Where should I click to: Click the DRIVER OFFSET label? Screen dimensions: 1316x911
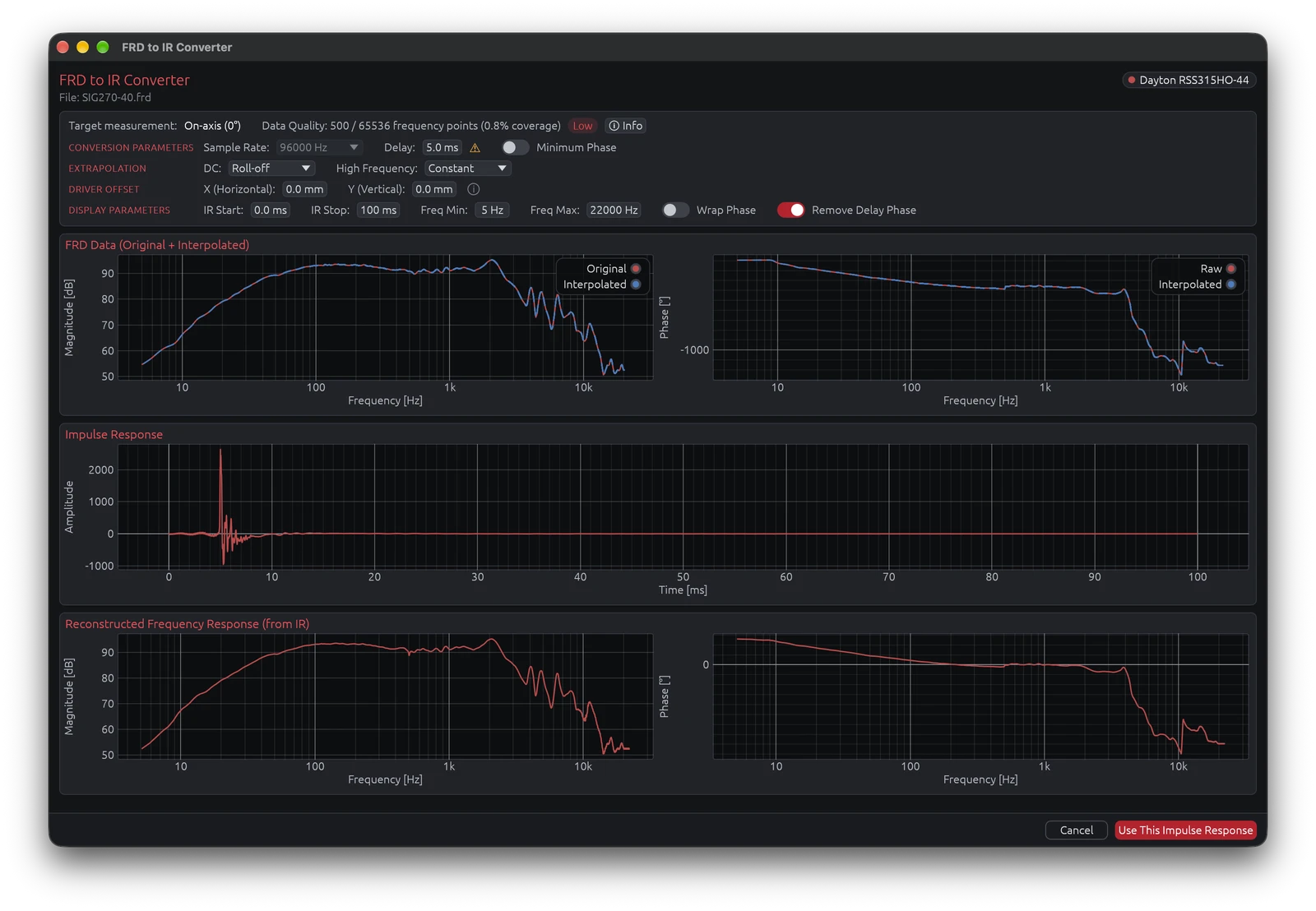click(104, 189)
